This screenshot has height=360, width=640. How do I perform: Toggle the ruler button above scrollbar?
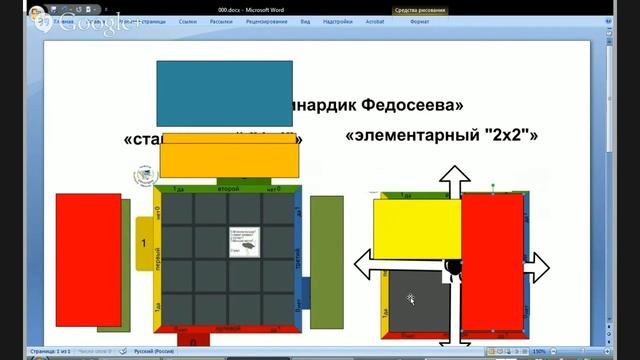tap(609, 33)
